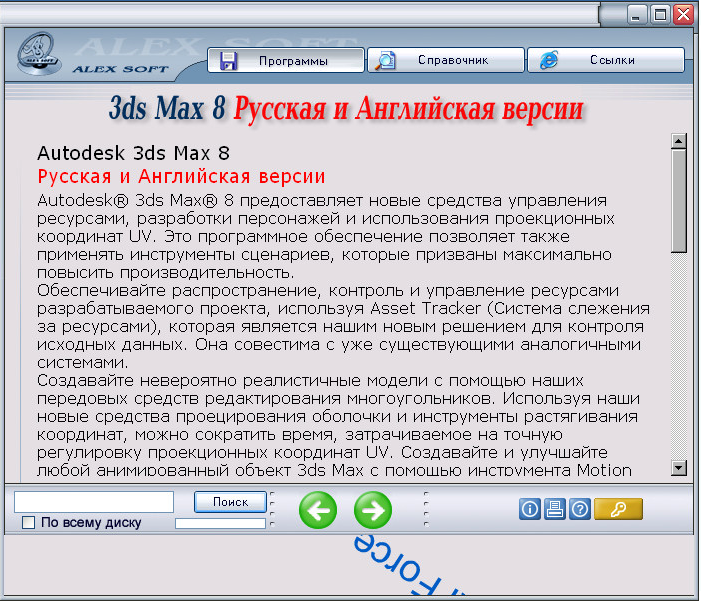The image size is (701, 601).
Task: Open the Ссылки tab
Action: tap(605, 60)
